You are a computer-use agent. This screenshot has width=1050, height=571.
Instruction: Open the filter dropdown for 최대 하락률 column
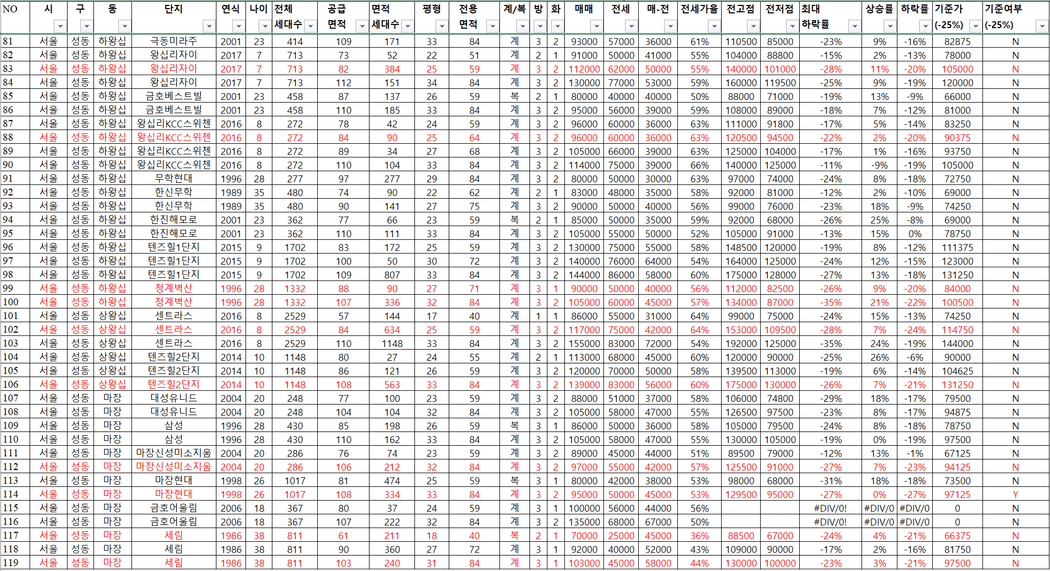[854, 26]
